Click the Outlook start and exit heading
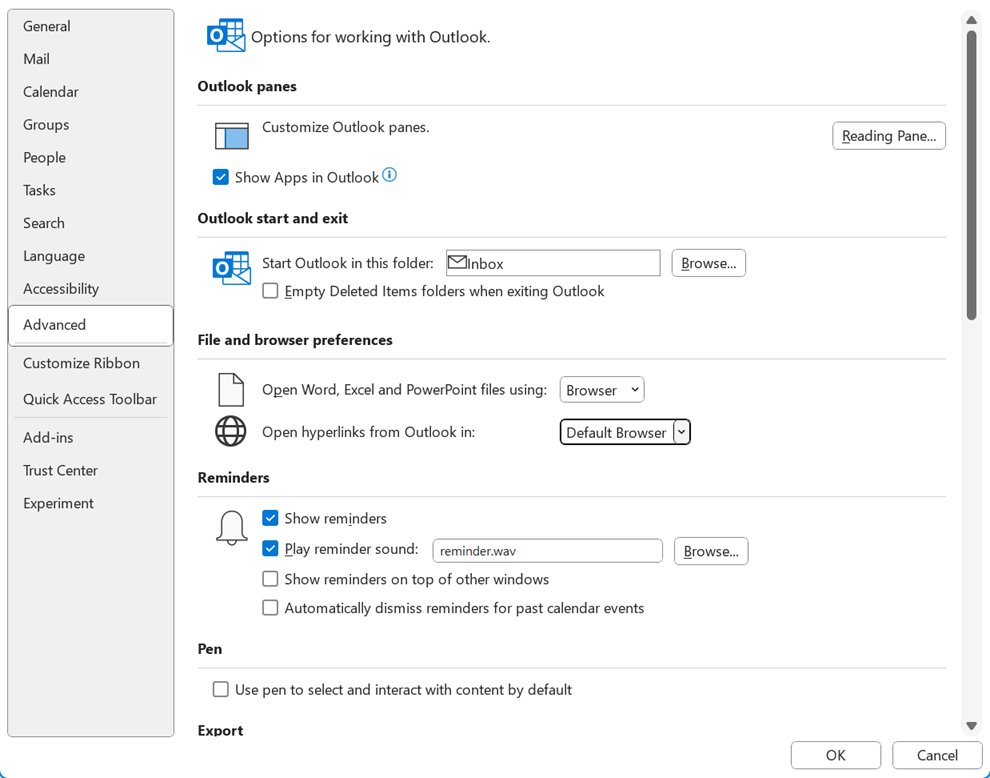This screenshot has width=990, height=778. [x=273, y=218]
